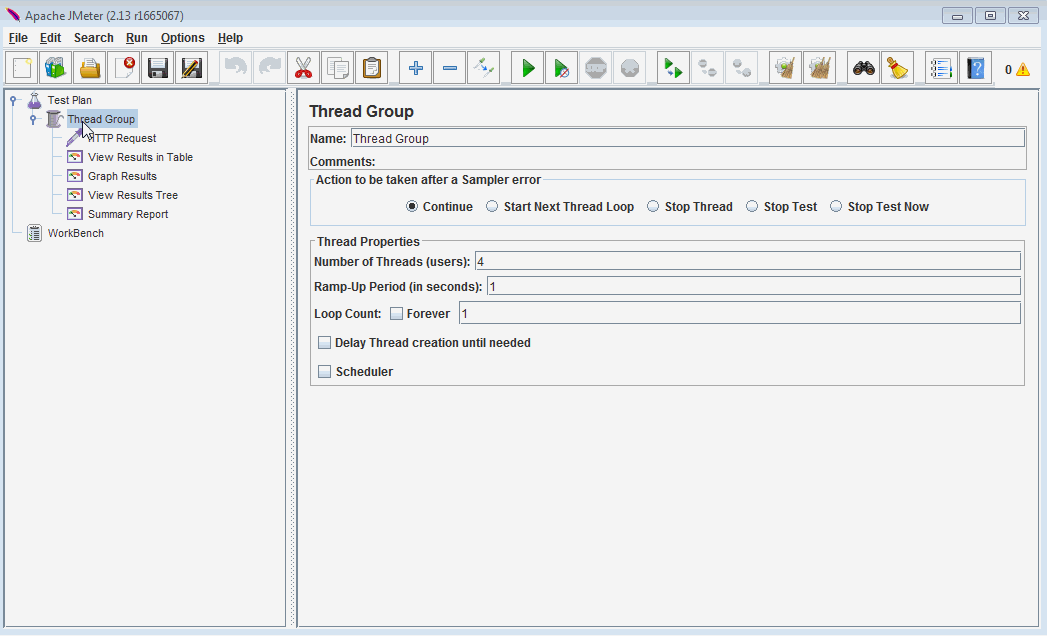Select the View Results Tree listener
The height and width of the screenshot is (636, 1047).
pos(133,195)
